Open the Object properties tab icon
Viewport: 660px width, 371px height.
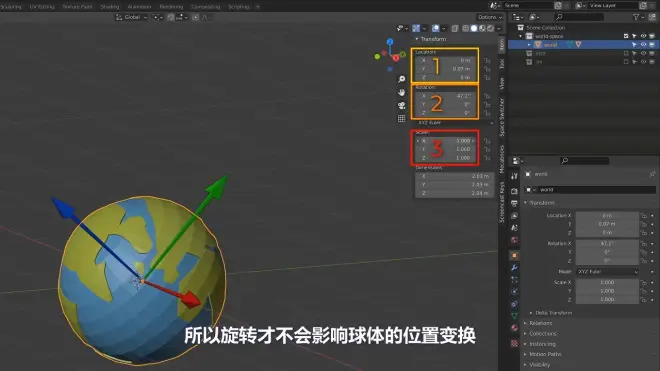(x=514, y=256)
